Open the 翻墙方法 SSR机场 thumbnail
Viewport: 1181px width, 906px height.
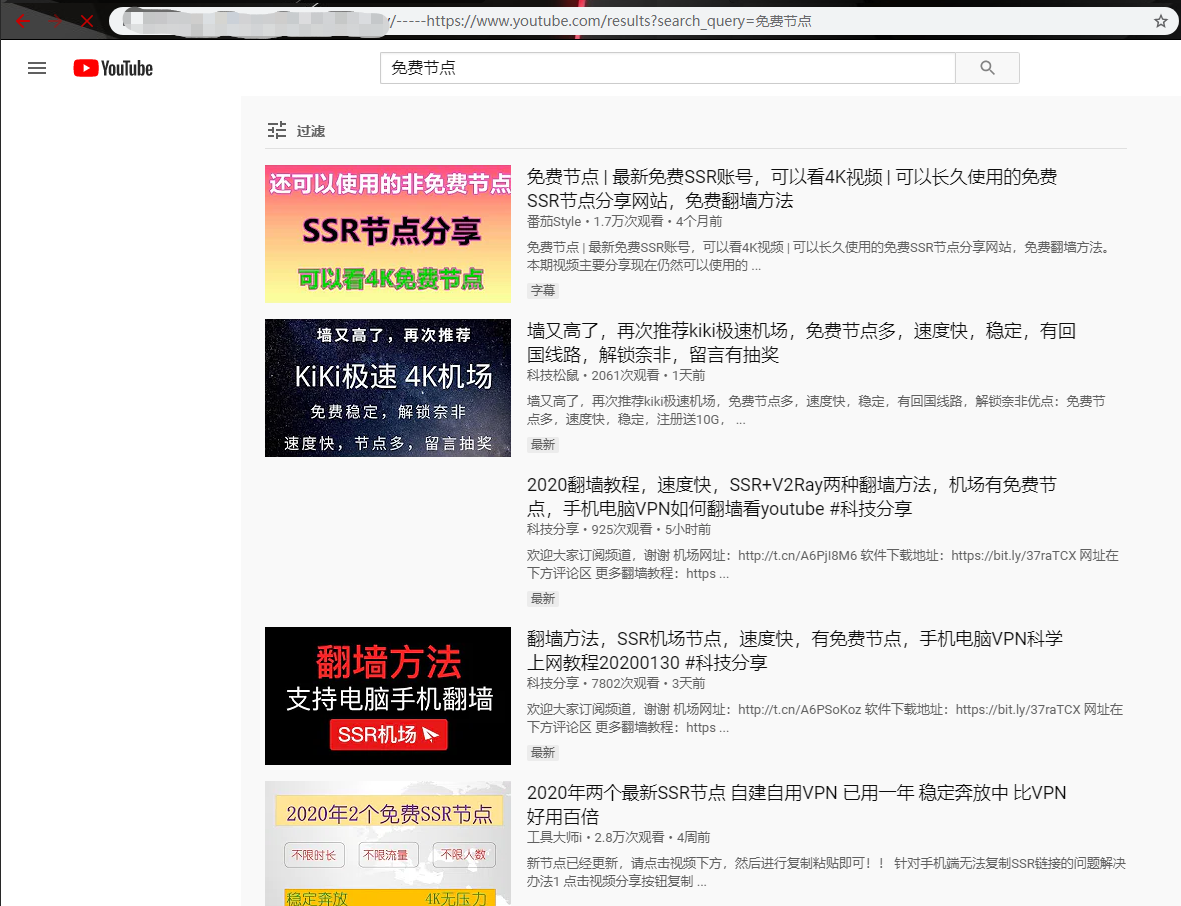[x=388, y=696]
